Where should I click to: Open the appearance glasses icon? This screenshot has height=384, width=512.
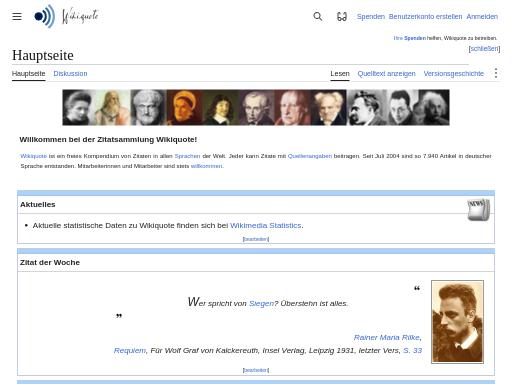(x=342, y=16)
